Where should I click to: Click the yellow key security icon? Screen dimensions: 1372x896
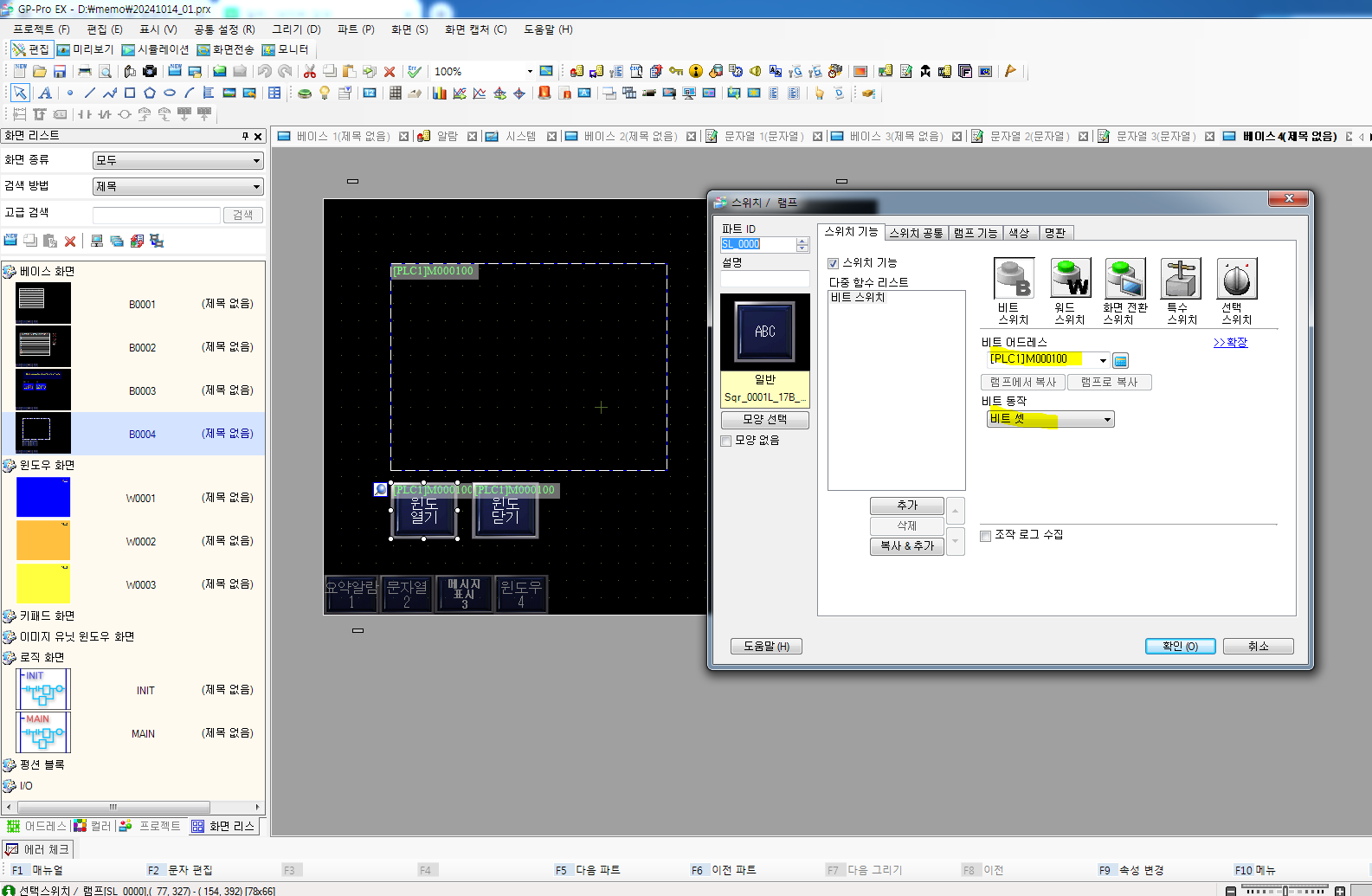click(676, 71)
